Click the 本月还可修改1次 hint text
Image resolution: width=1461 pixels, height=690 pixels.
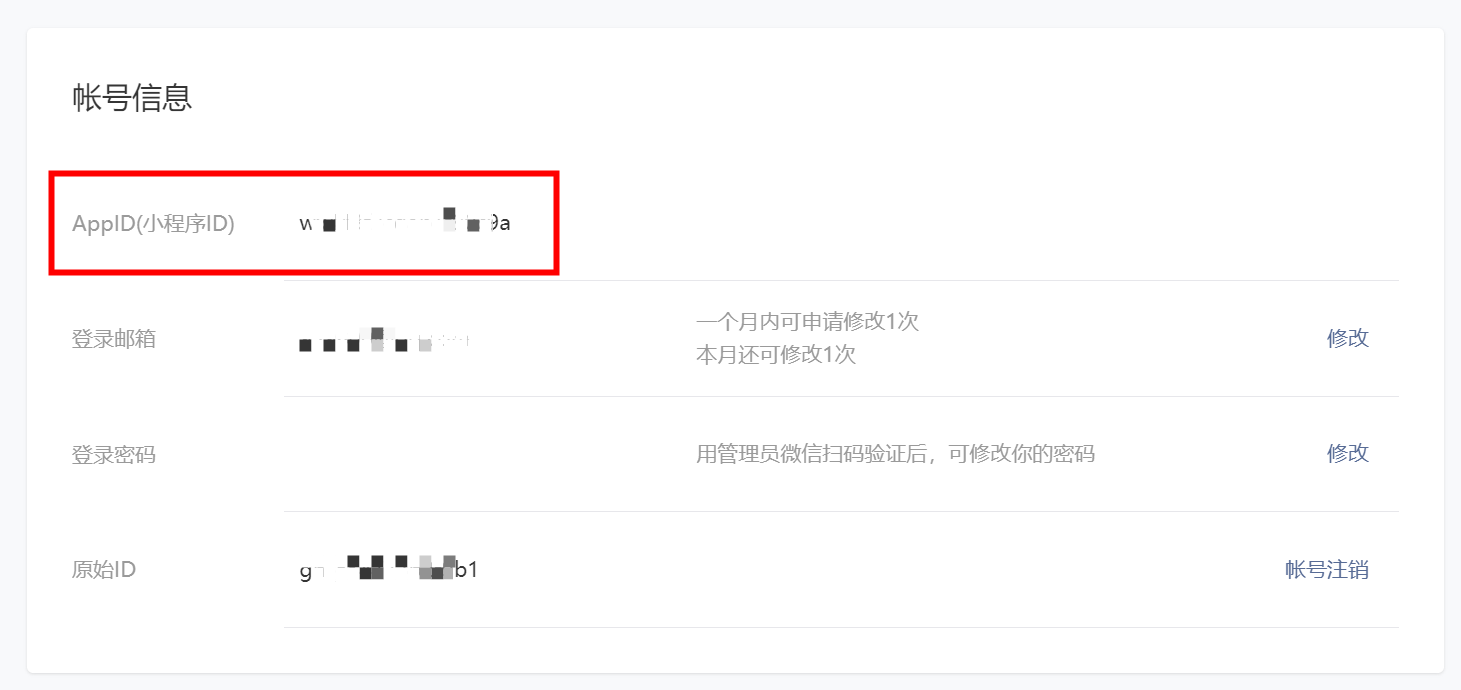coord(776,355)
